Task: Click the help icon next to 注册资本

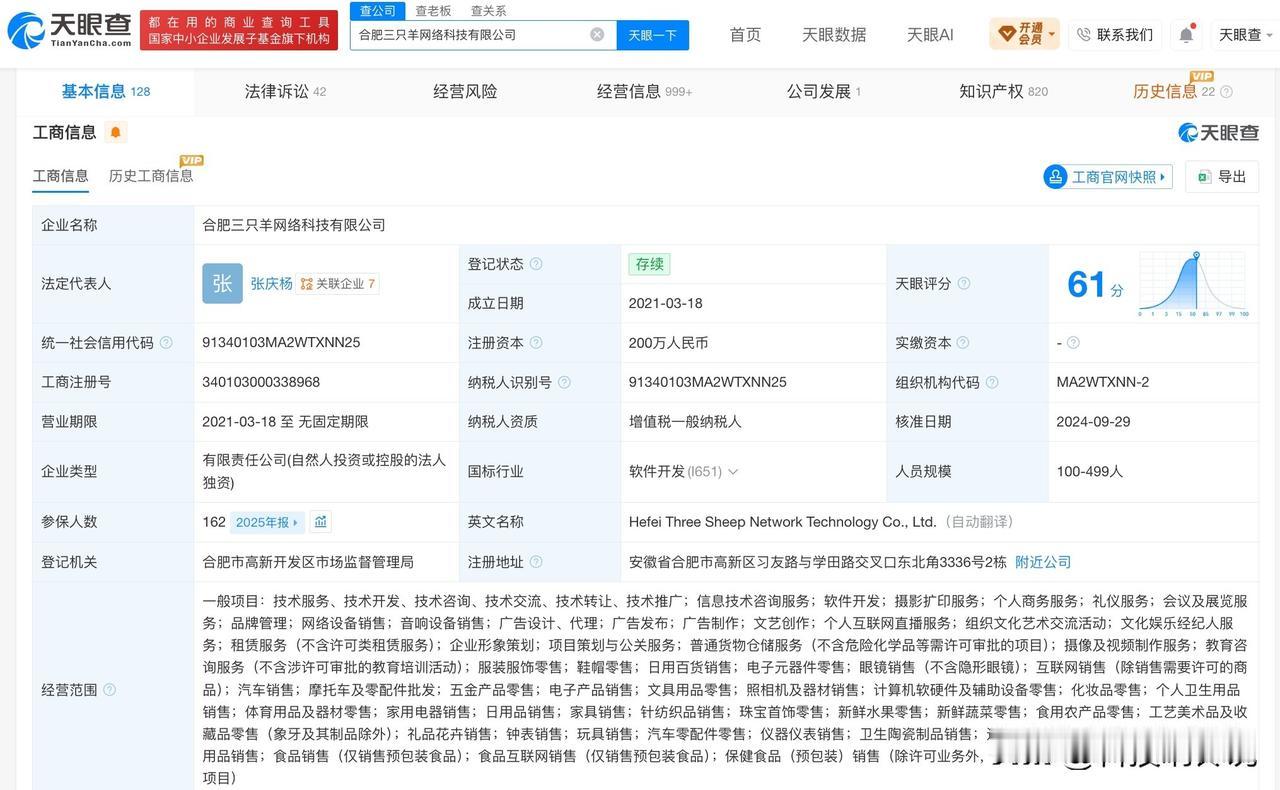Action: tap(536, 343)
